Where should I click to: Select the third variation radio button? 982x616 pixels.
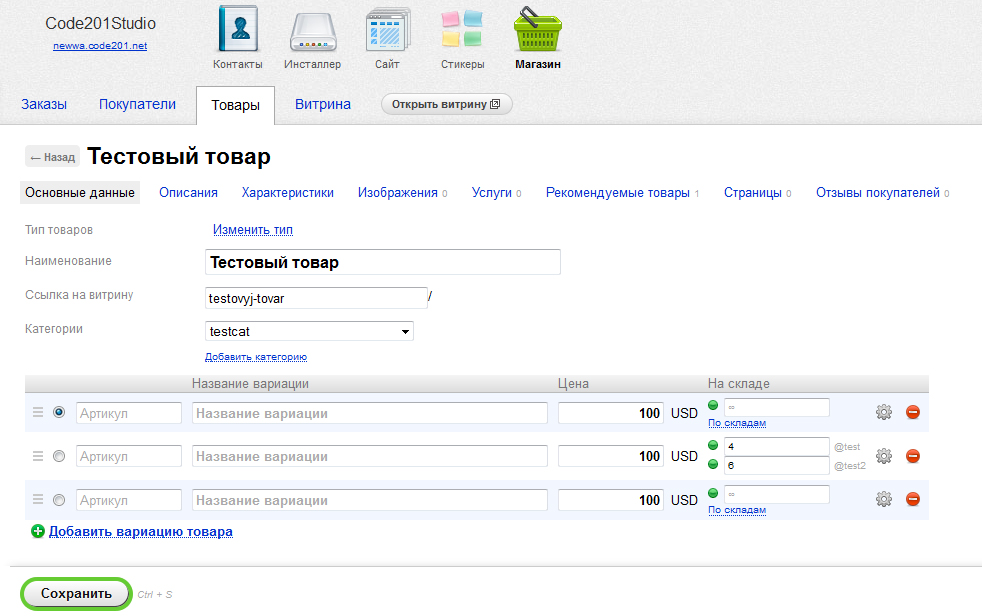pos(59,500)
